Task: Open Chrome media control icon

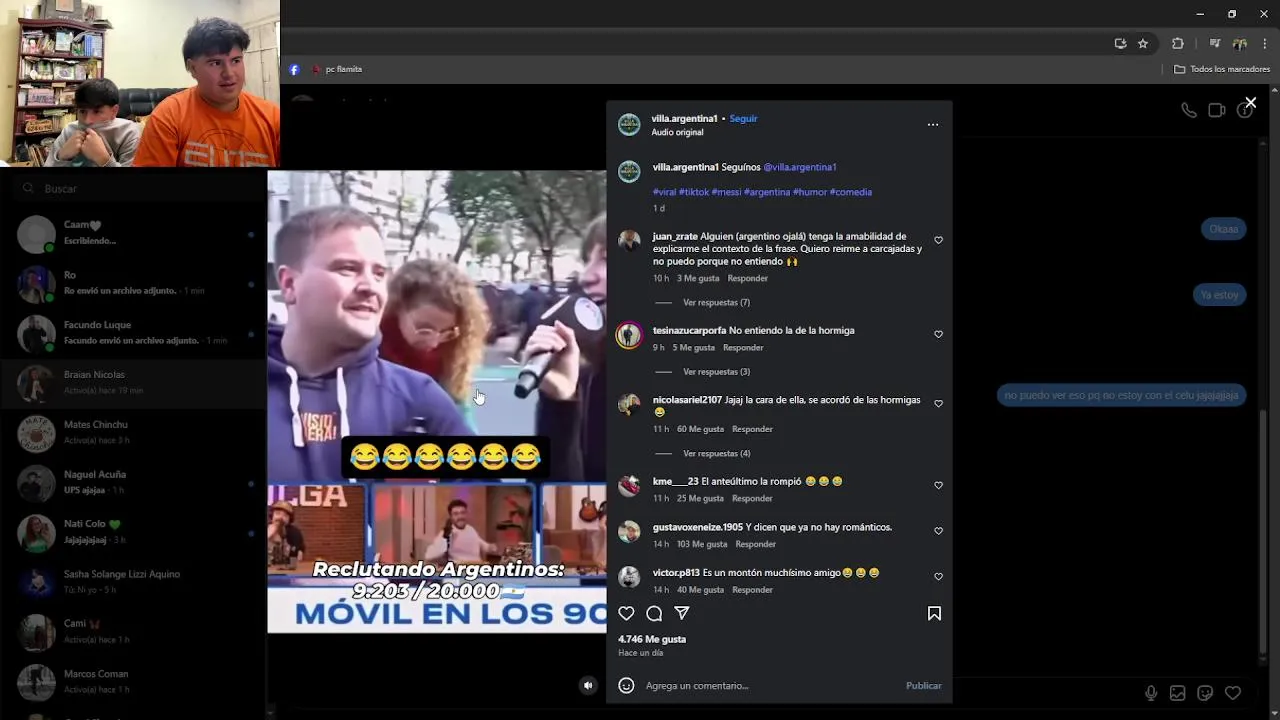Action: [1215, 43]
